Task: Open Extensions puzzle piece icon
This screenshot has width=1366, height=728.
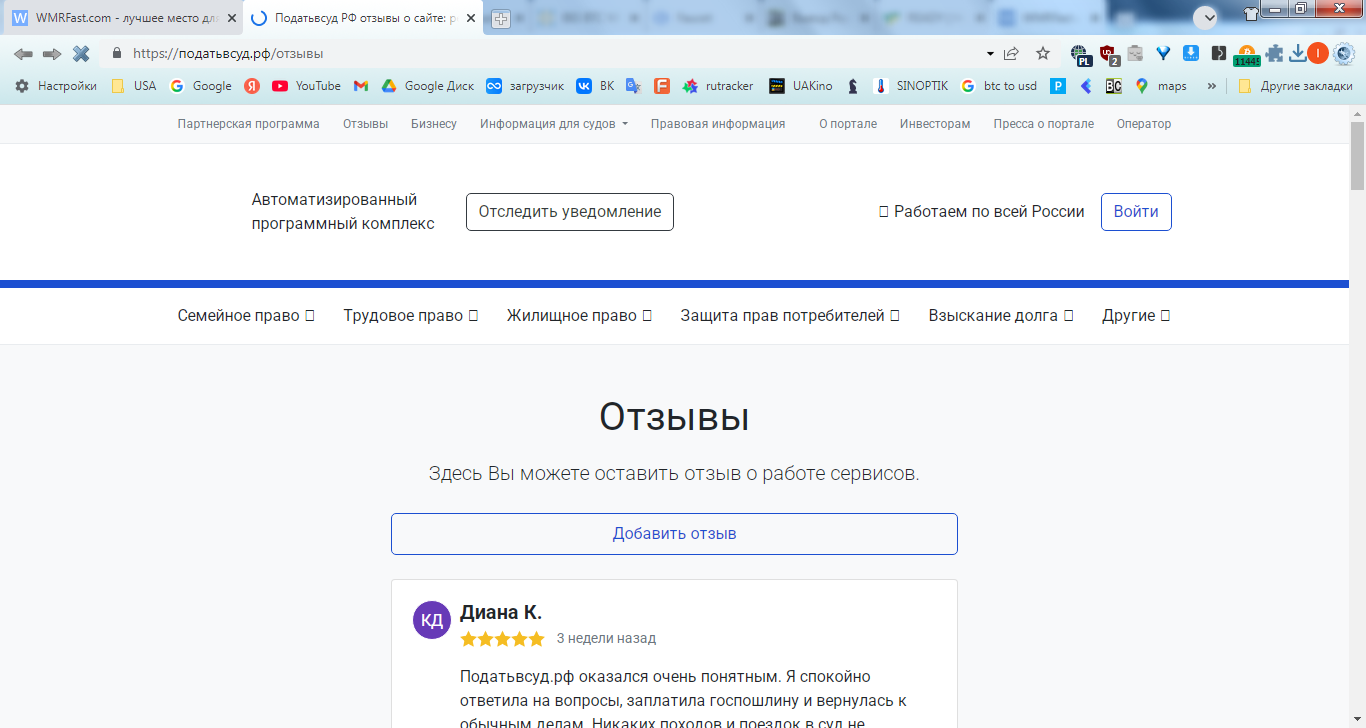Action: (1274, 54)
